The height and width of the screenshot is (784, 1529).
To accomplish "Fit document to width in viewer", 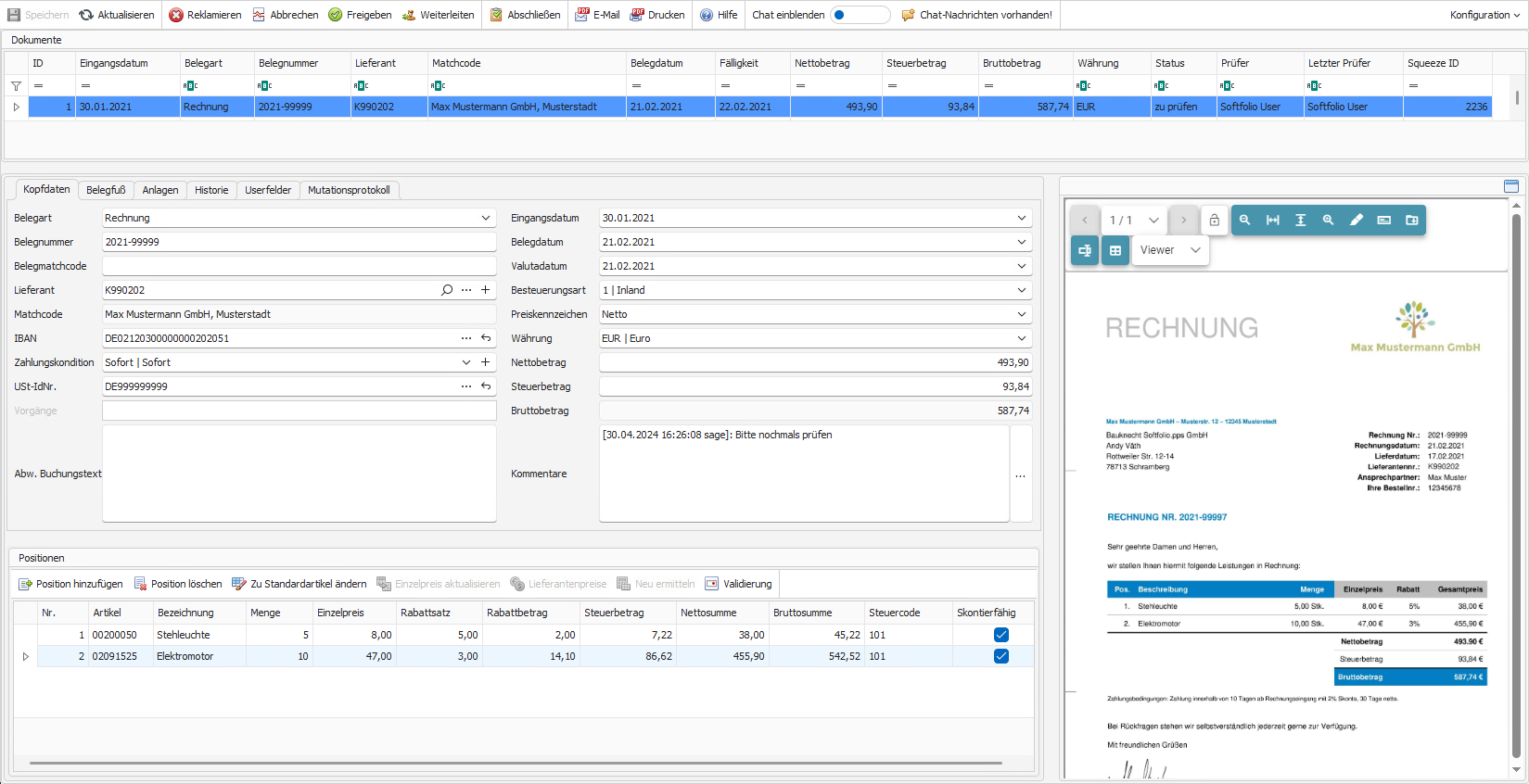I will (x=1273, y=221).
